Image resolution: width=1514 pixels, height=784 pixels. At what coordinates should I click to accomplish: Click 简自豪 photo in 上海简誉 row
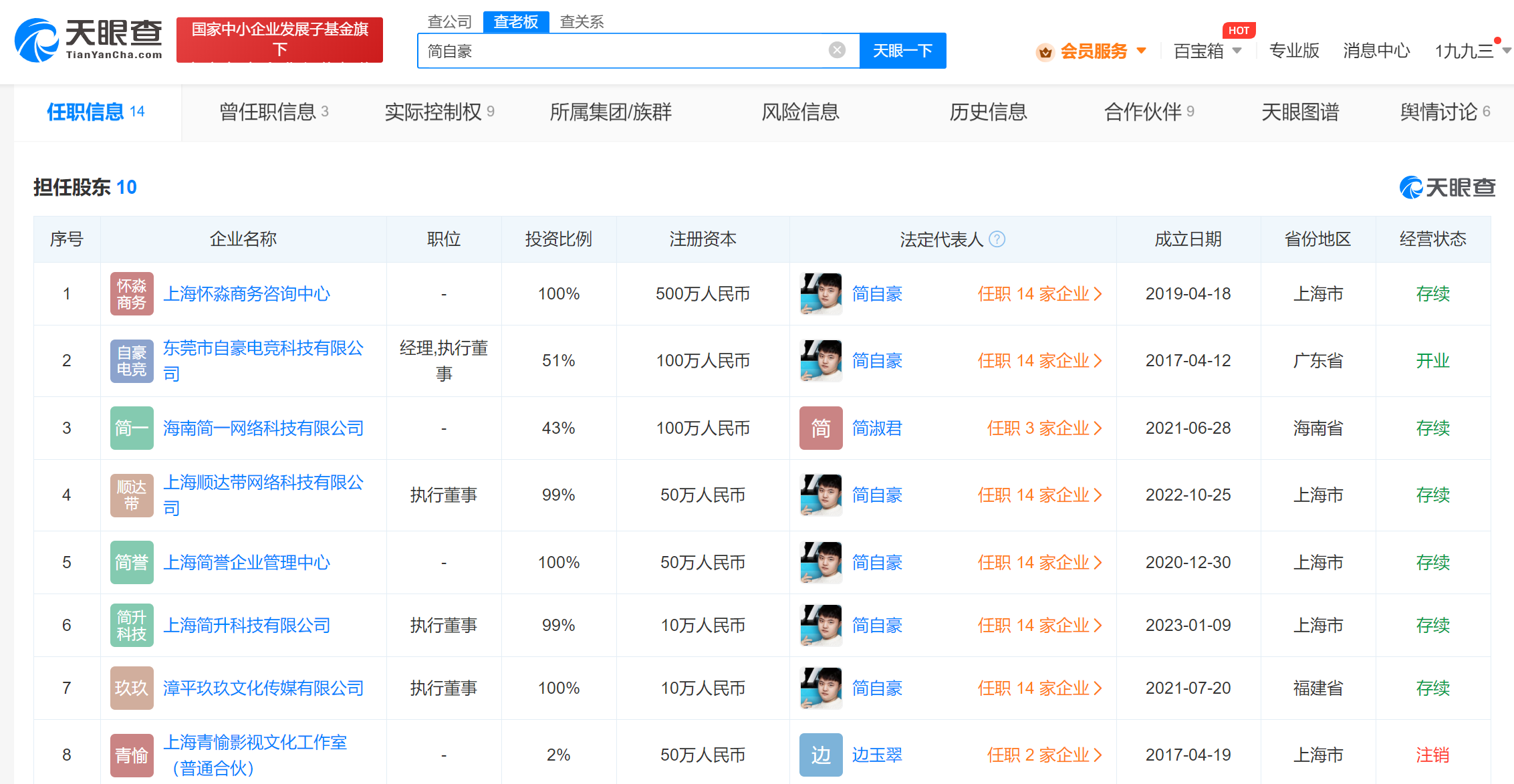click(821, 563)
